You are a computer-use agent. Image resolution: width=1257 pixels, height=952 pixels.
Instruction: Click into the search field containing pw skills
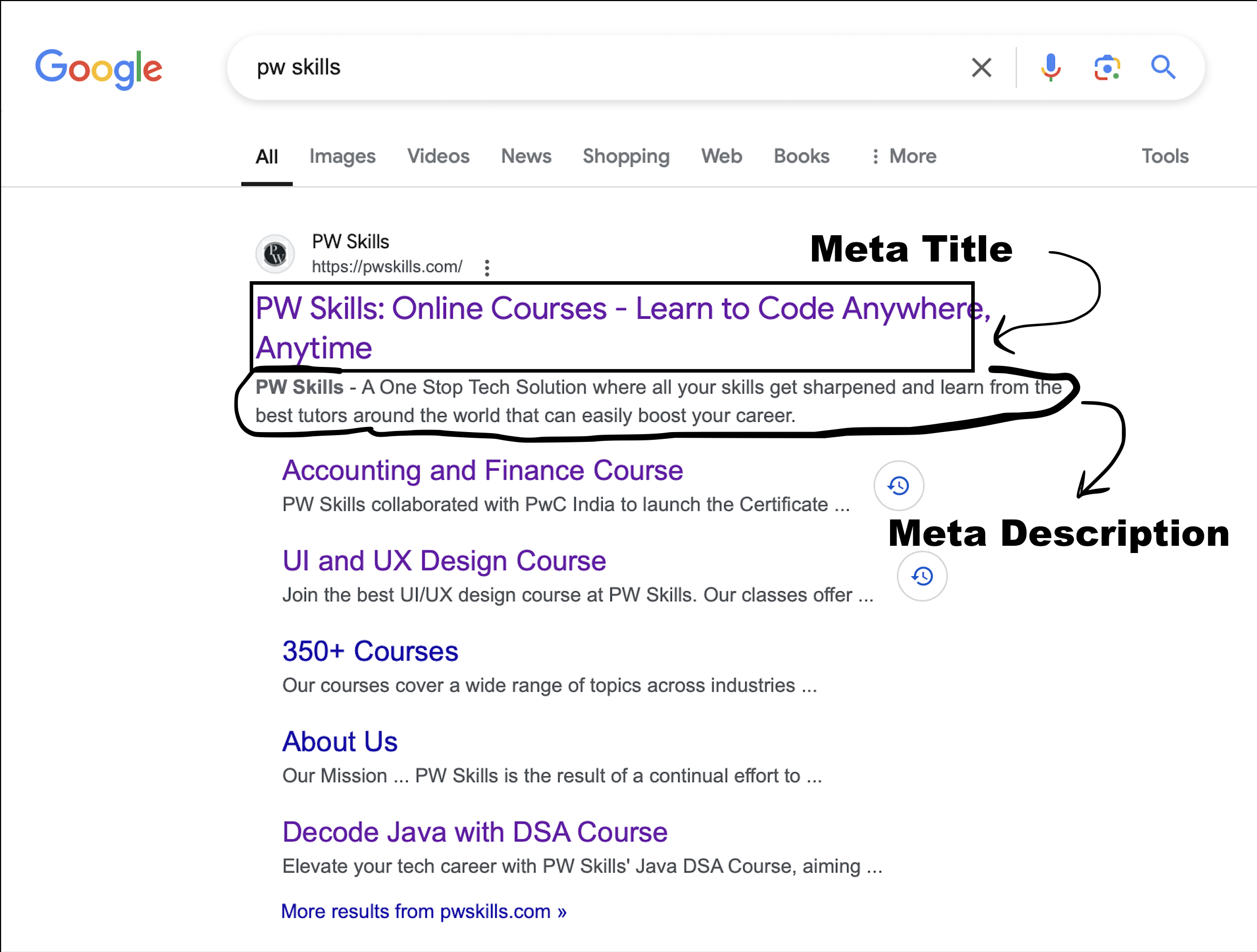pyautogui.click(x=596, y=68)
